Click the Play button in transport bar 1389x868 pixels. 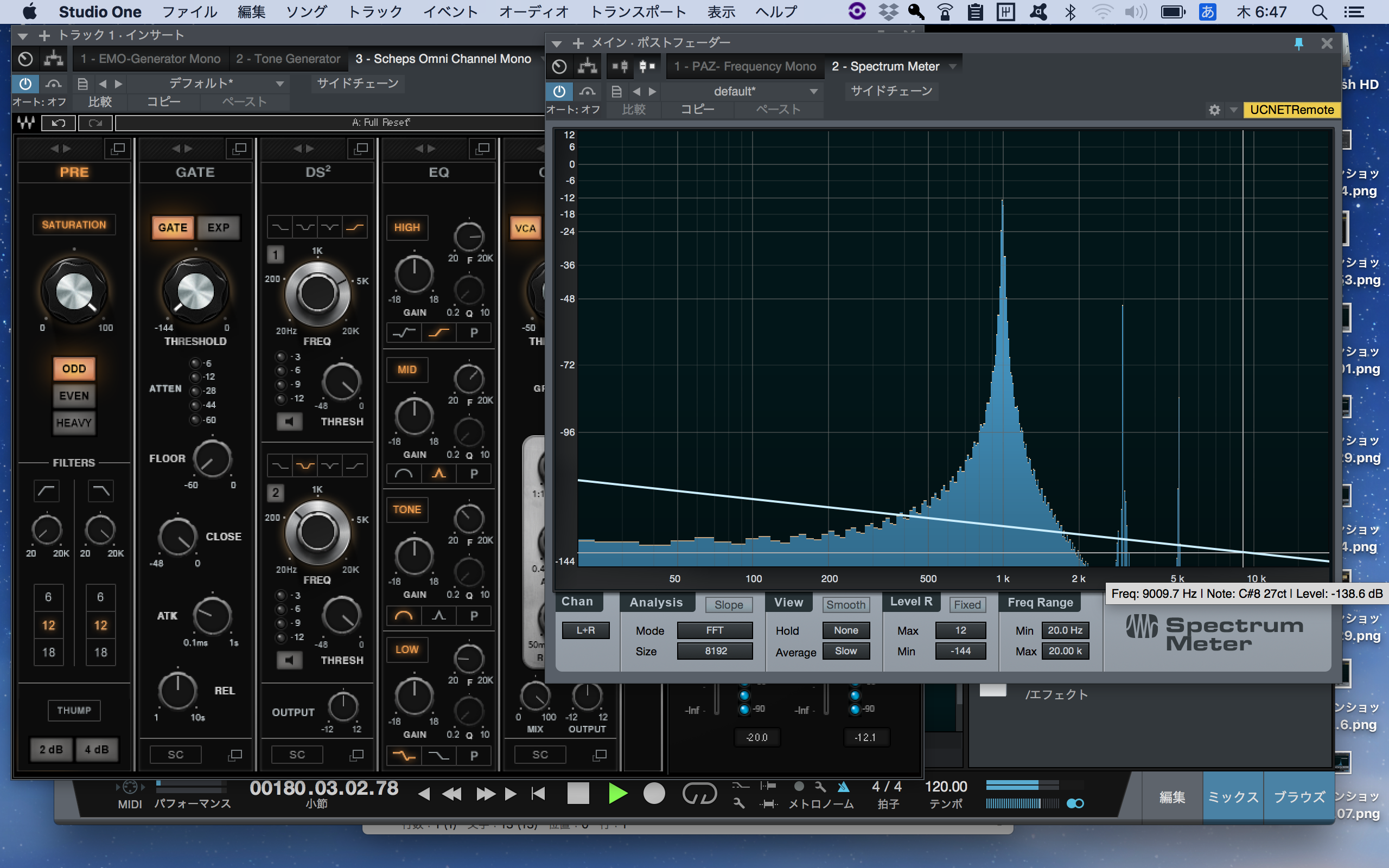617,793
